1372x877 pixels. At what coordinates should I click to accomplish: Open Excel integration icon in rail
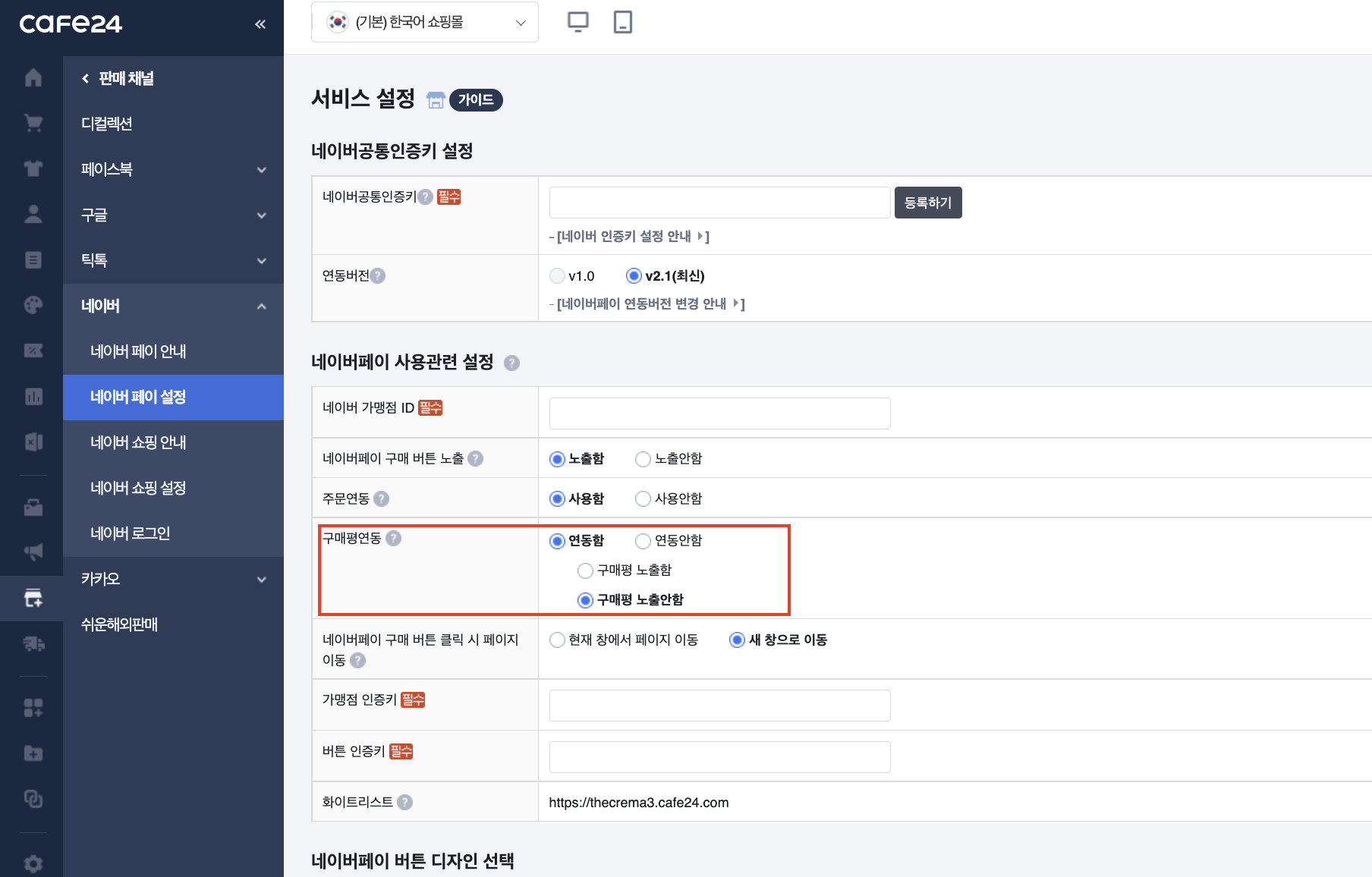coord(33,442)
